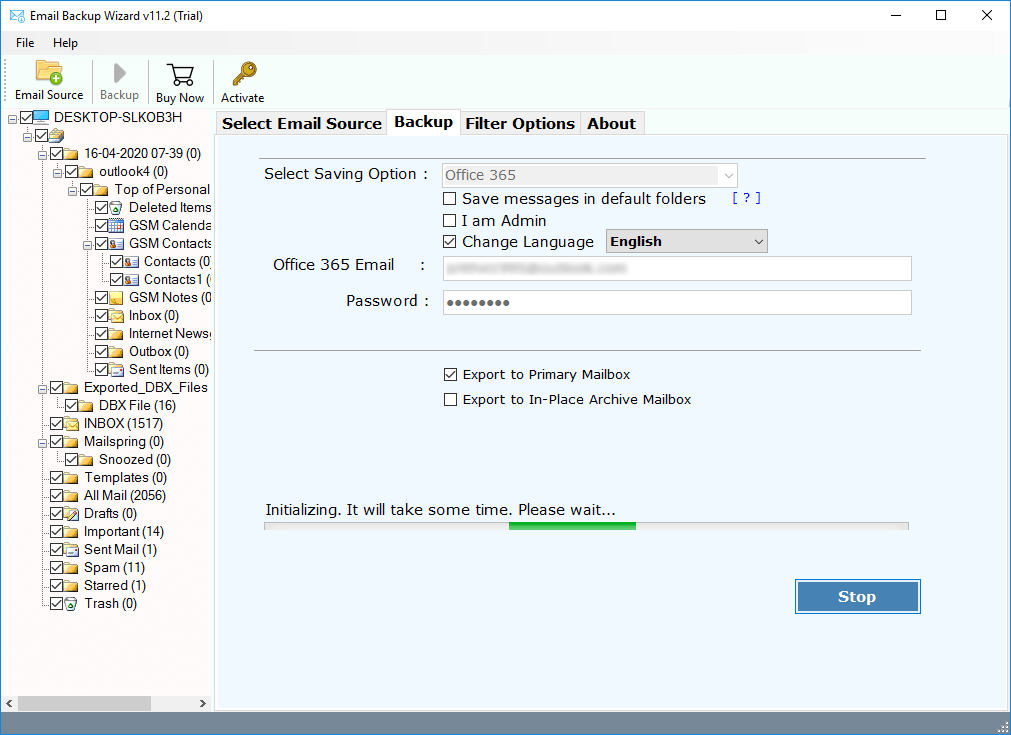Click the GSM Calendar grid icon
Image resolution: width=1011 pixels, height=735 pixels.
point(116,226)
